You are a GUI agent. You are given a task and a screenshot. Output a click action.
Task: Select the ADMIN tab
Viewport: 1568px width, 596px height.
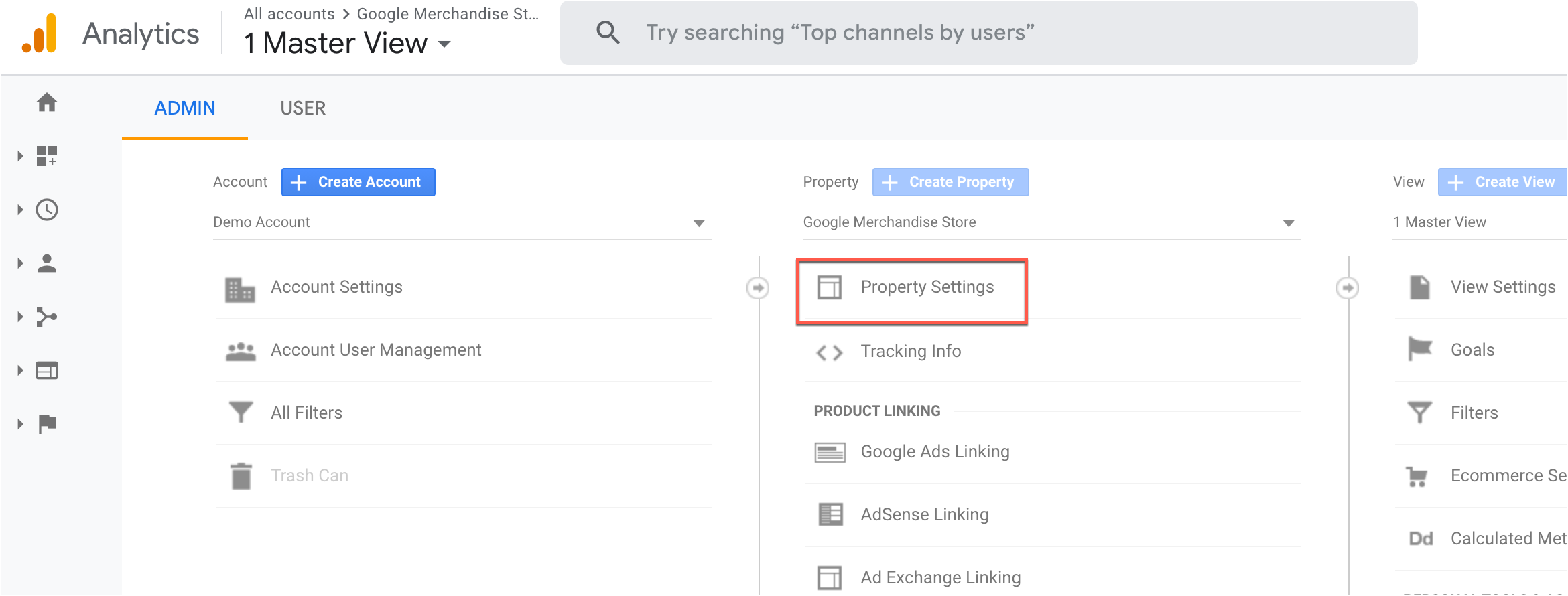tap(185, 108)
